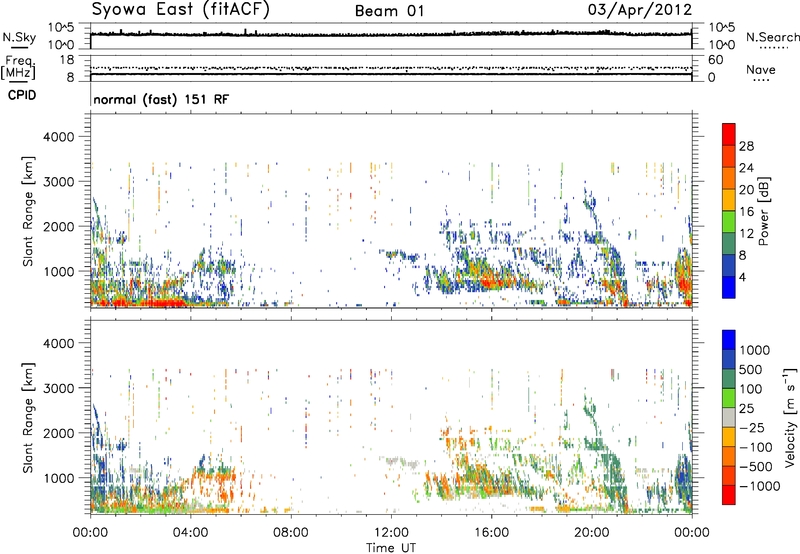Image resolution: width=800 pixels, height=554 pixels.
Task: Click the 'Freq. [MHz]' axis label
Action: point(19,67)
